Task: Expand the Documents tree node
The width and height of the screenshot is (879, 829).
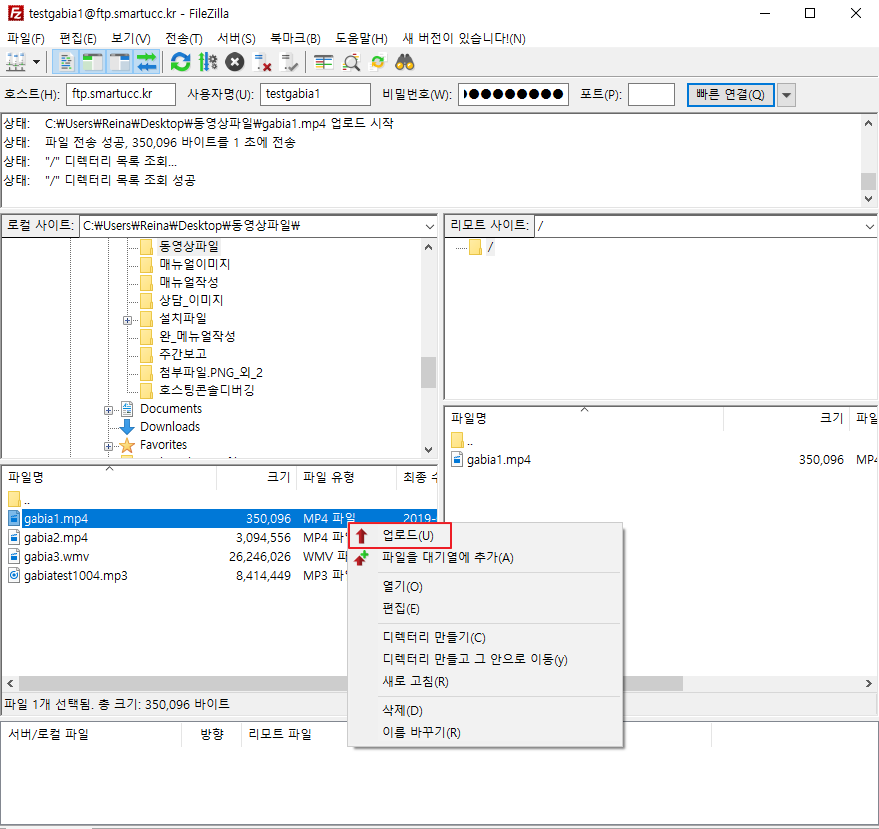Action: [x=108, y=410]
